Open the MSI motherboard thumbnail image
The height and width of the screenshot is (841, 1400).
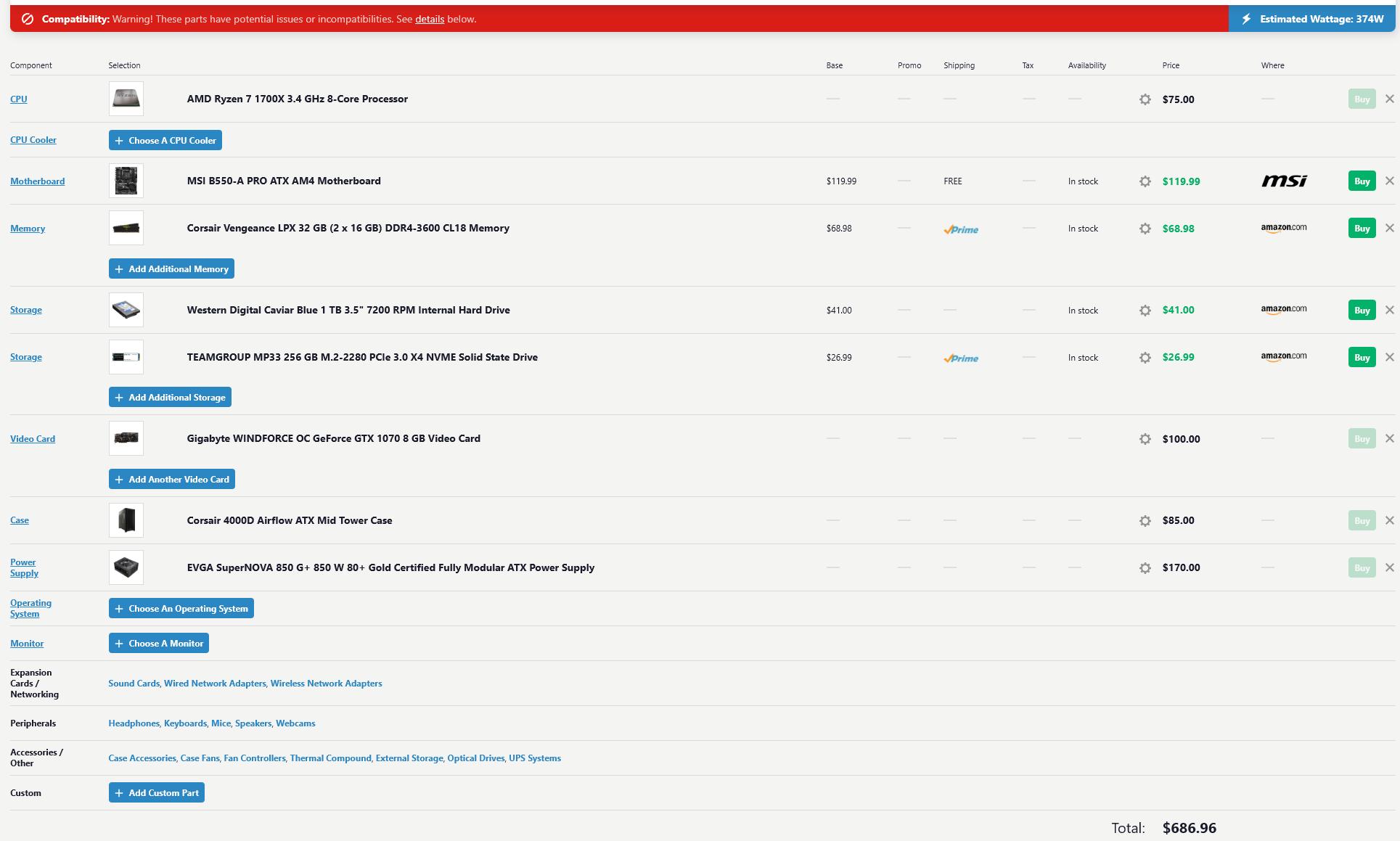[126, 181]
